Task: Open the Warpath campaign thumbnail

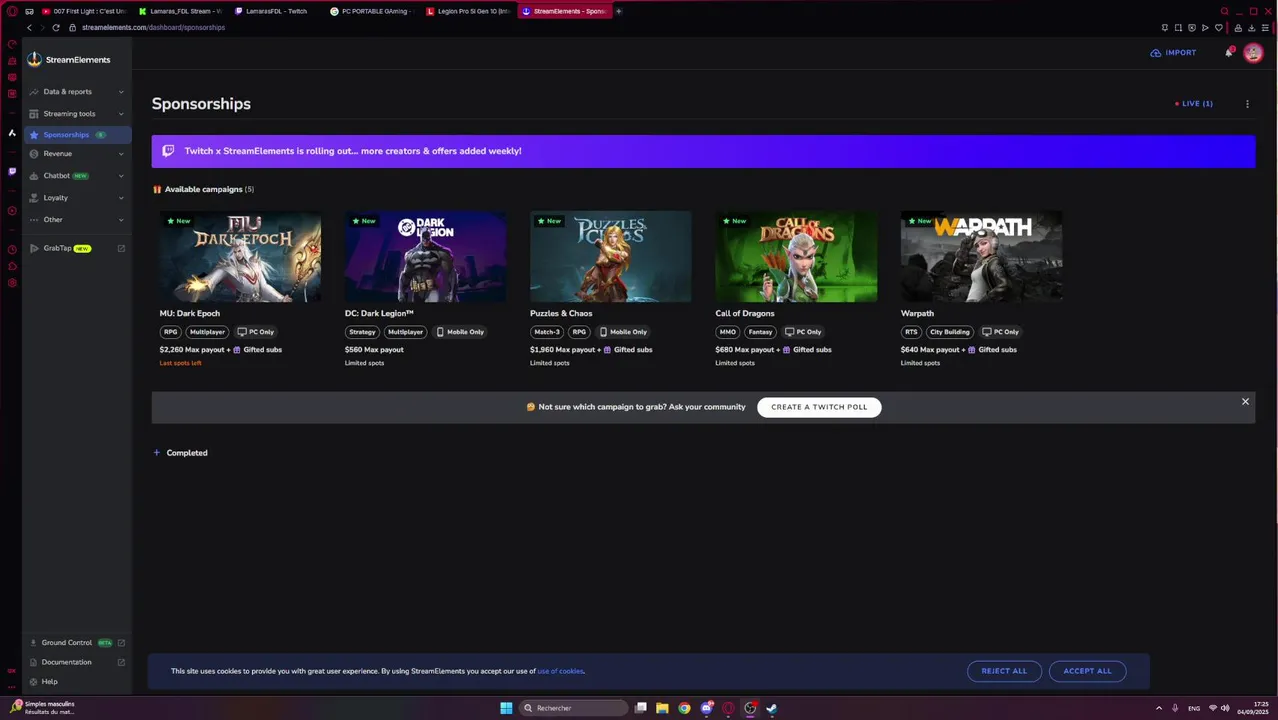Action: pyautogui.click(x=981, y=256)
